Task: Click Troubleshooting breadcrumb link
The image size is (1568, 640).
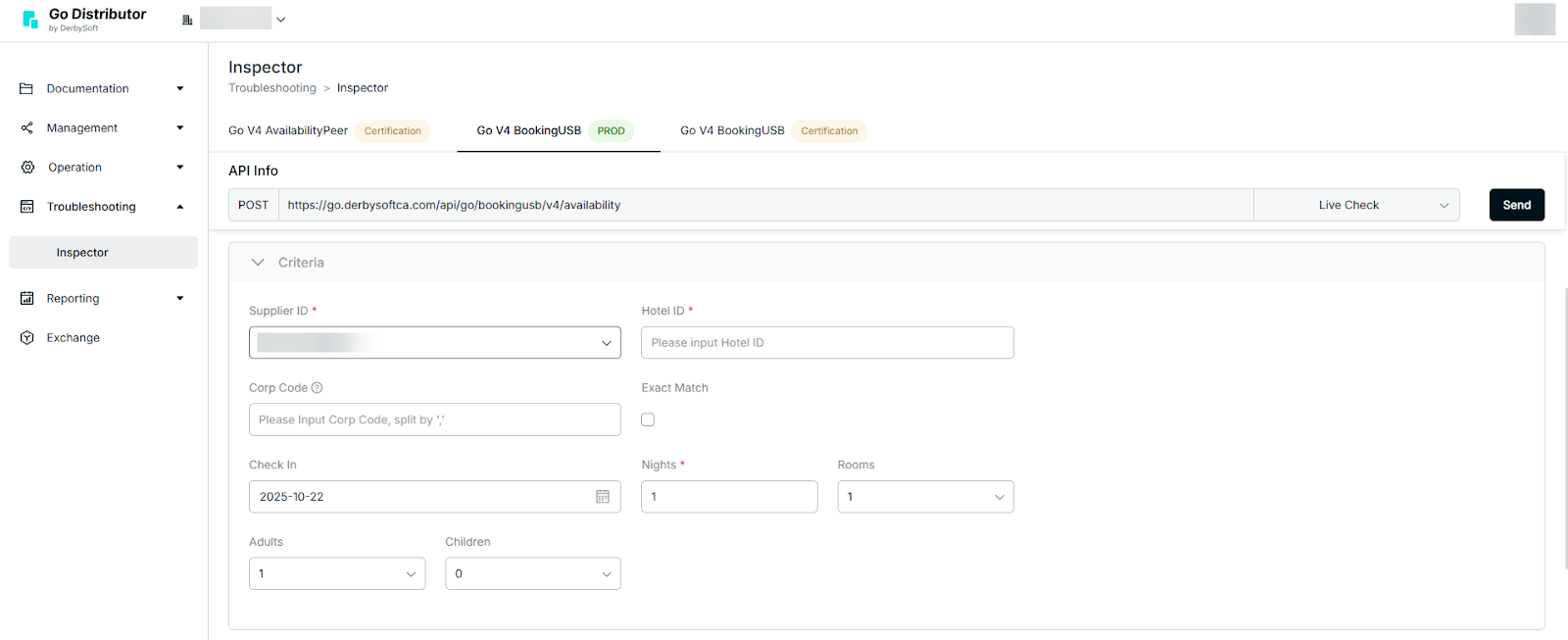Action: tap(272, 88)
